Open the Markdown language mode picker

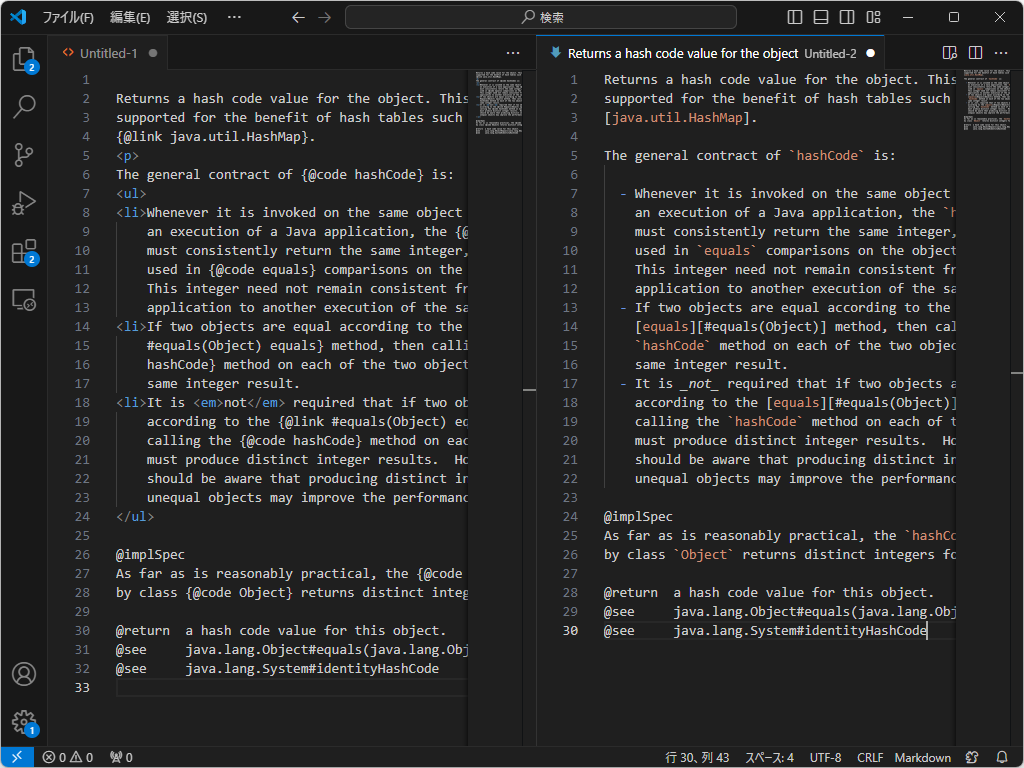click(x=922, y=757)
